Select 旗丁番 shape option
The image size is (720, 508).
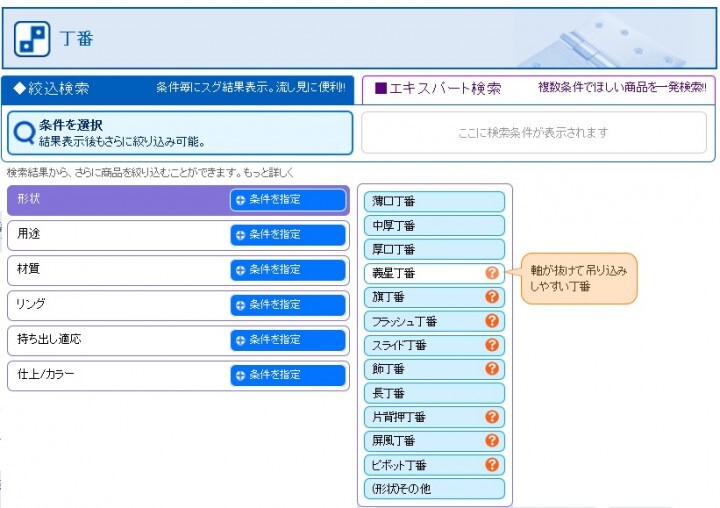(434, 297)
